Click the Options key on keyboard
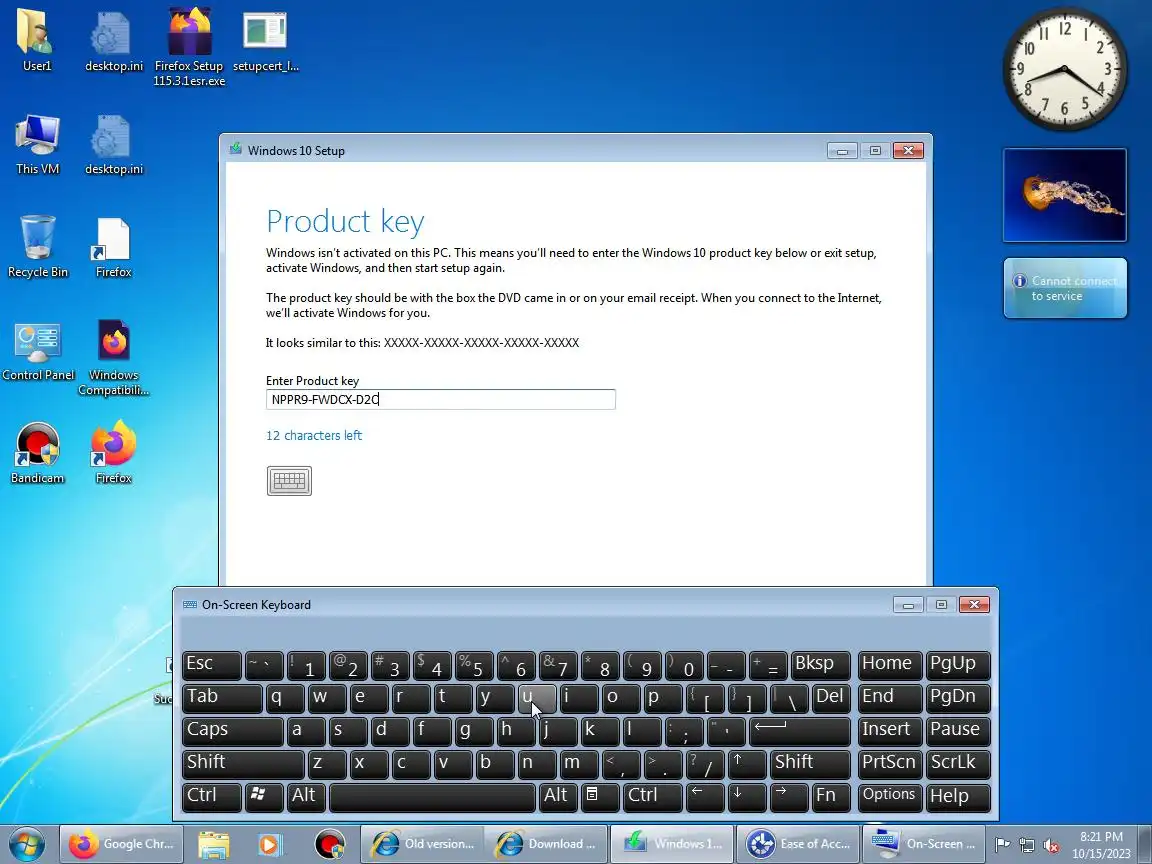The image size is (1152, 864). point(890,797)
